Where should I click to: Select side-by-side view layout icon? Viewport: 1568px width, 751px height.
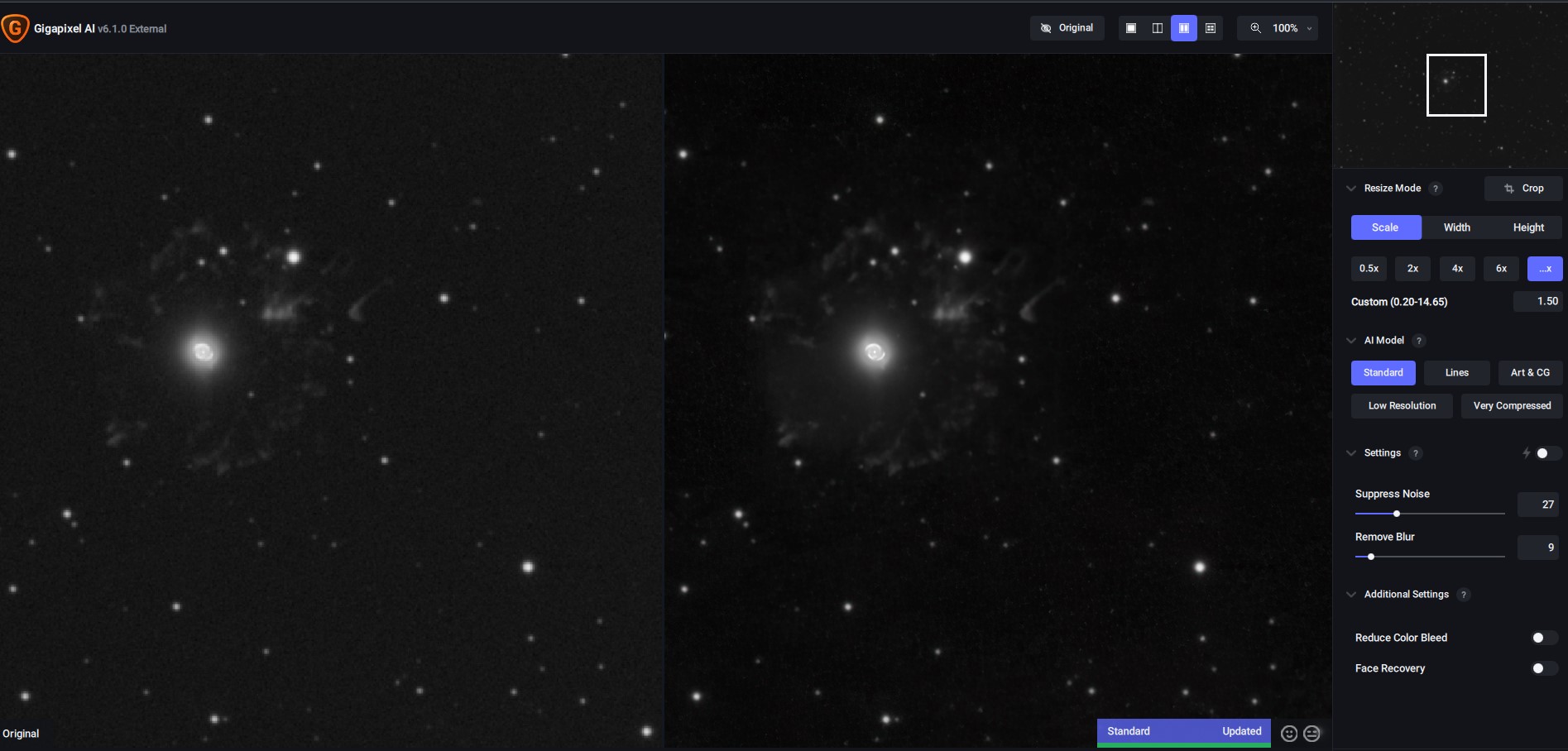coord(1184,28)
